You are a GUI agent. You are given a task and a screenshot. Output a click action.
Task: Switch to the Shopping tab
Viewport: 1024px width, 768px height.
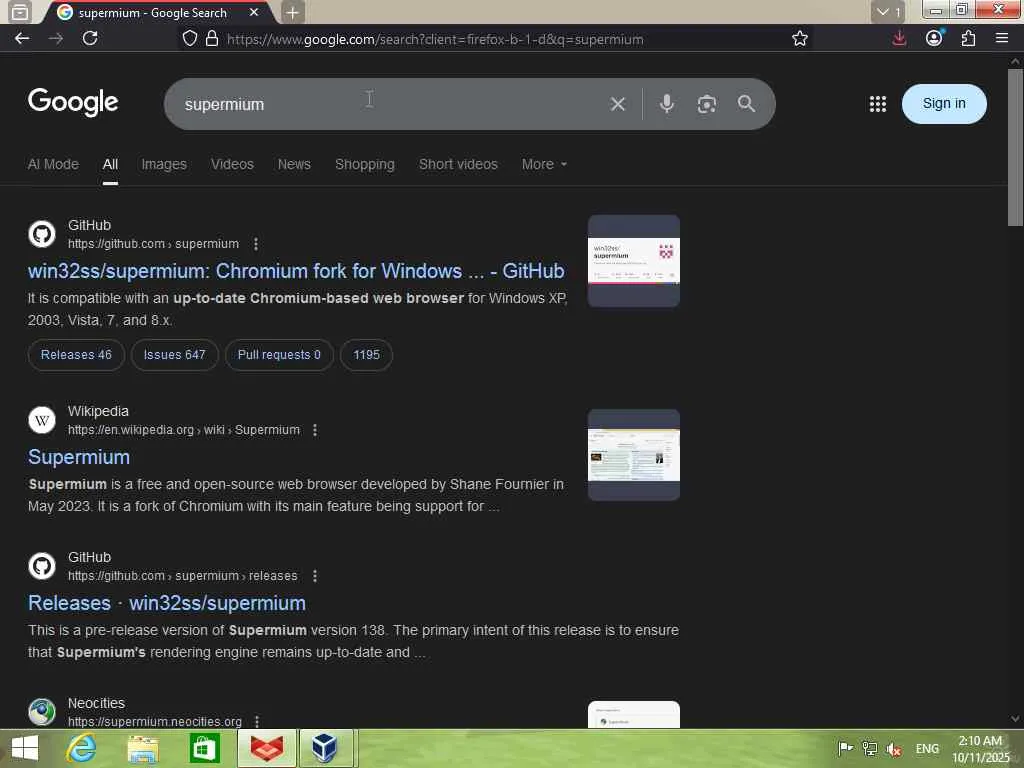[364, 165]
